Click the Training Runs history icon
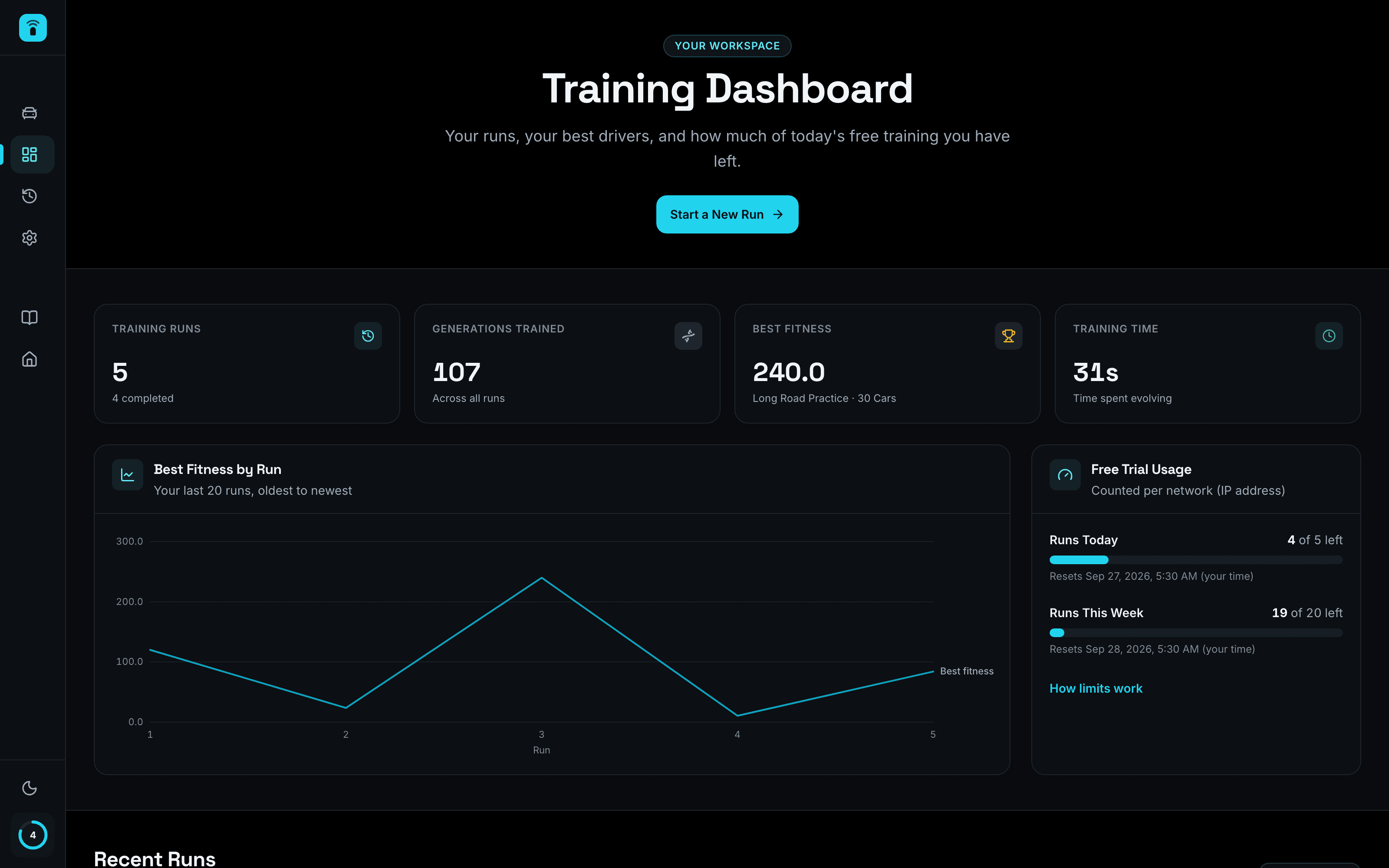 coord(368,336)
